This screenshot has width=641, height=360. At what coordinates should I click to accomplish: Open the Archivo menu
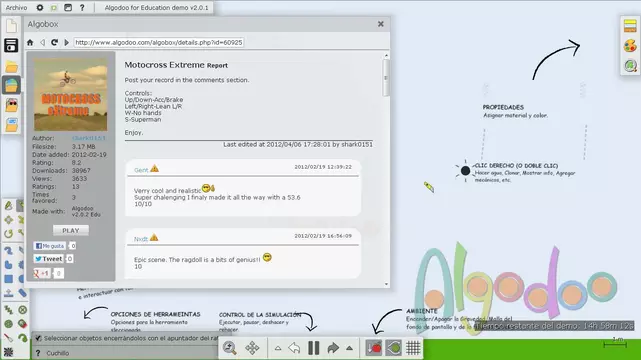coord(16,7)
